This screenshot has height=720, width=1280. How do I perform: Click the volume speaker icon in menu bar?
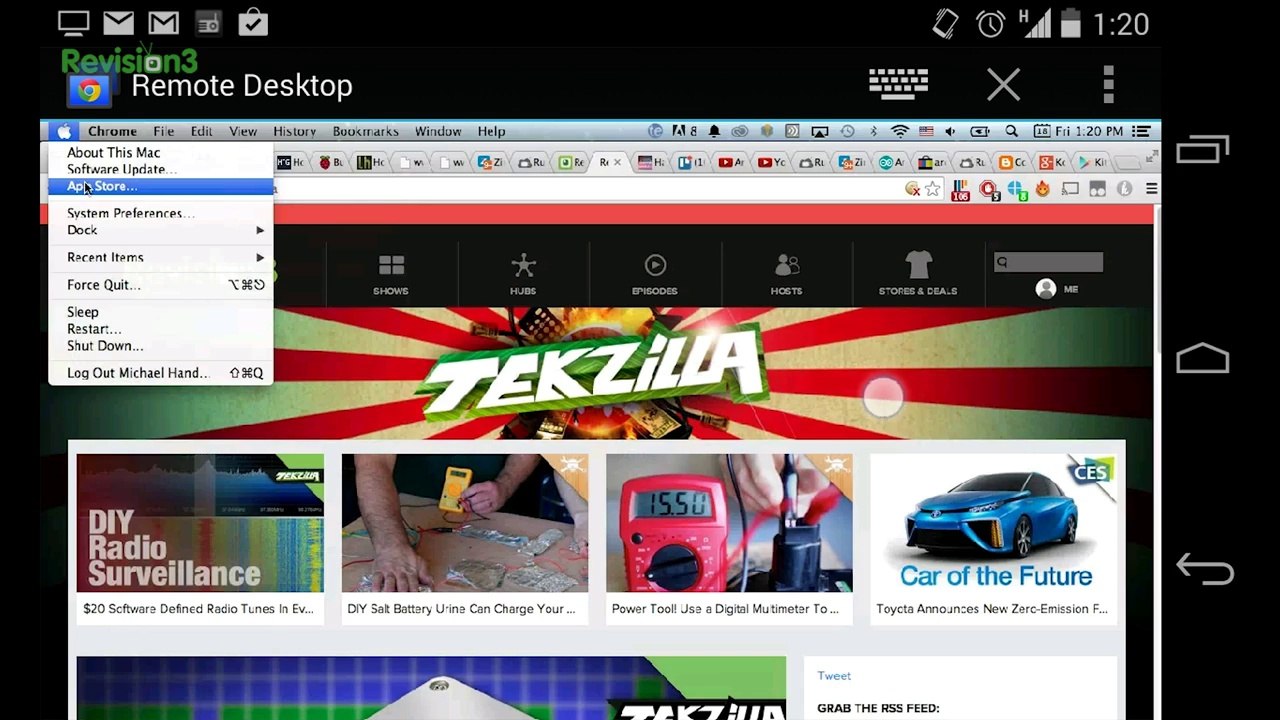coord(950,131)
